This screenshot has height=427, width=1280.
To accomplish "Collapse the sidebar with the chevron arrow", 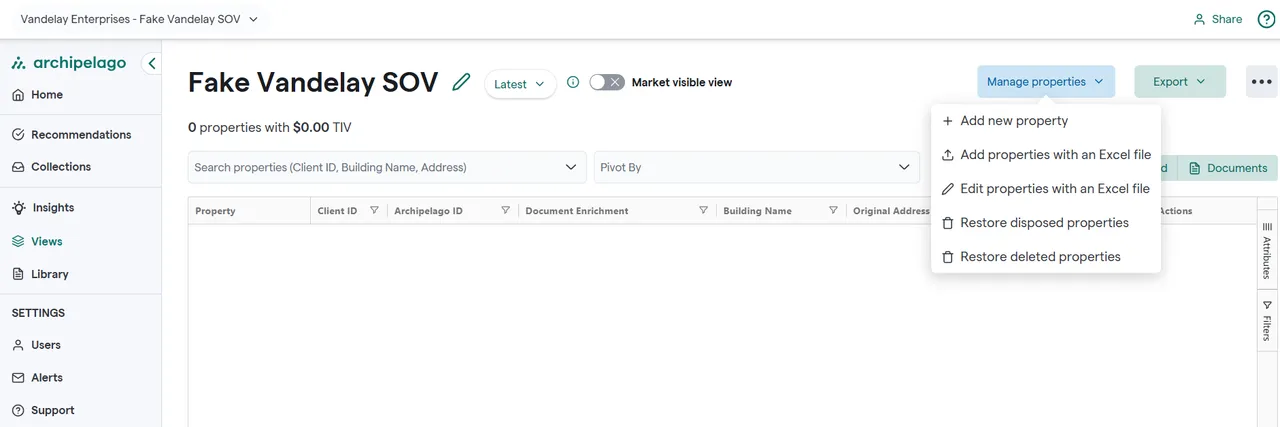I will click(x=152, y=63).
